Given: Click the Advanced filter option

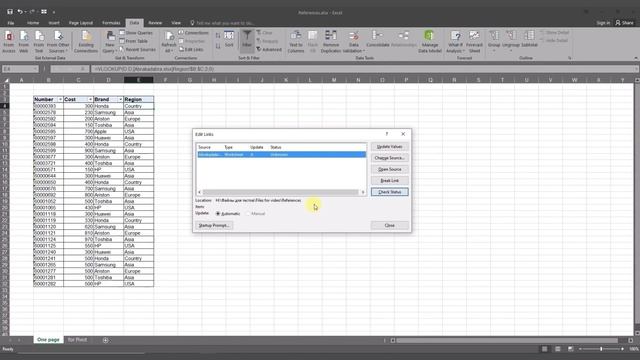Looking at the screenshot, I should tap(269, 49).
